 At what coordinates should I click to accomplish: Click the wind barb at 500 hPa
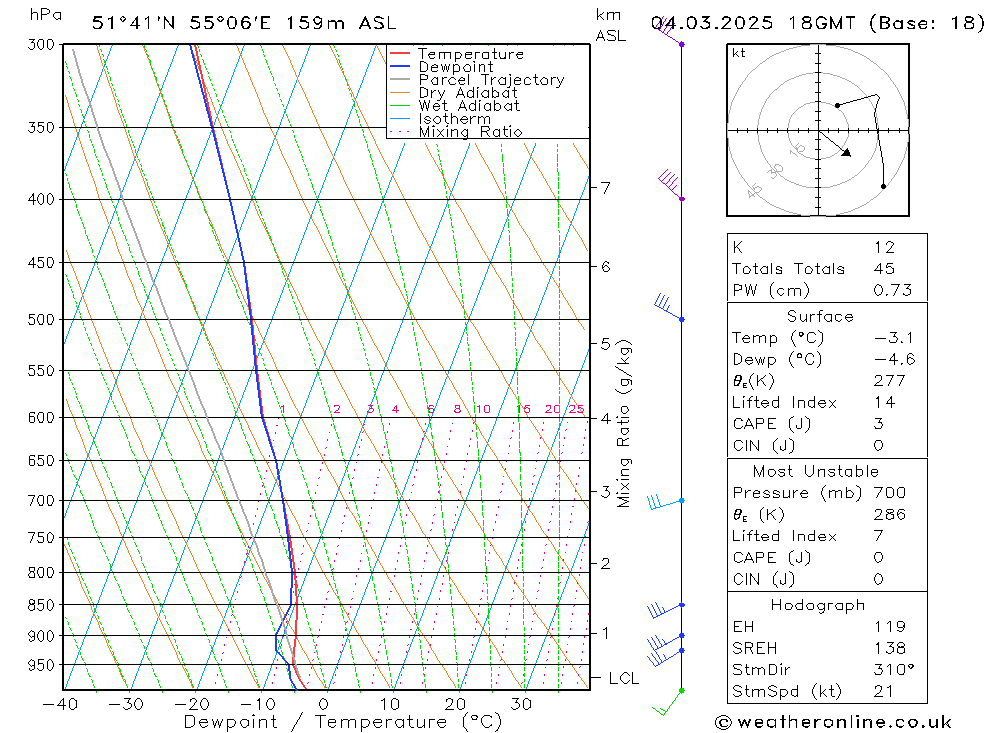coord(669,308)
